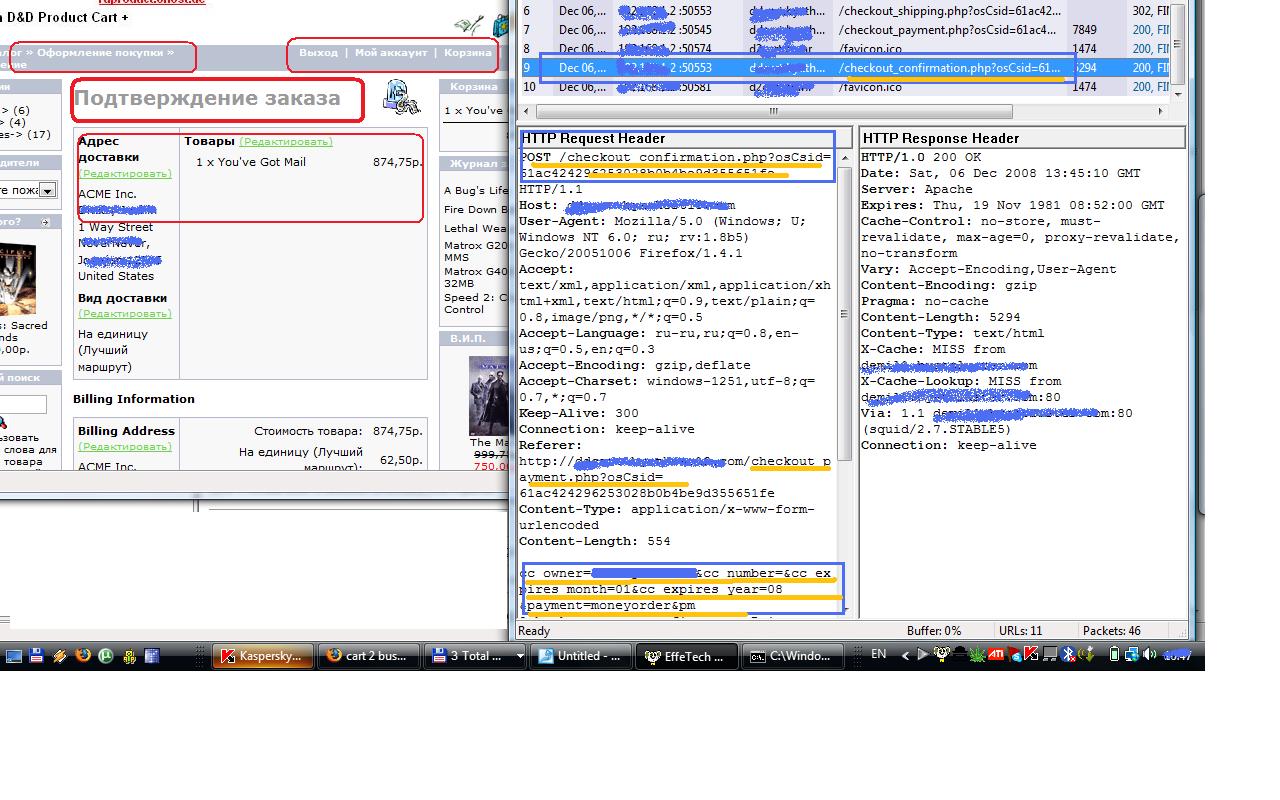Open '3 Total' taskbar group dropdown arrow
Image resolution: width=1280 pixels, height=800 pixels.
(x=519, y=656)
